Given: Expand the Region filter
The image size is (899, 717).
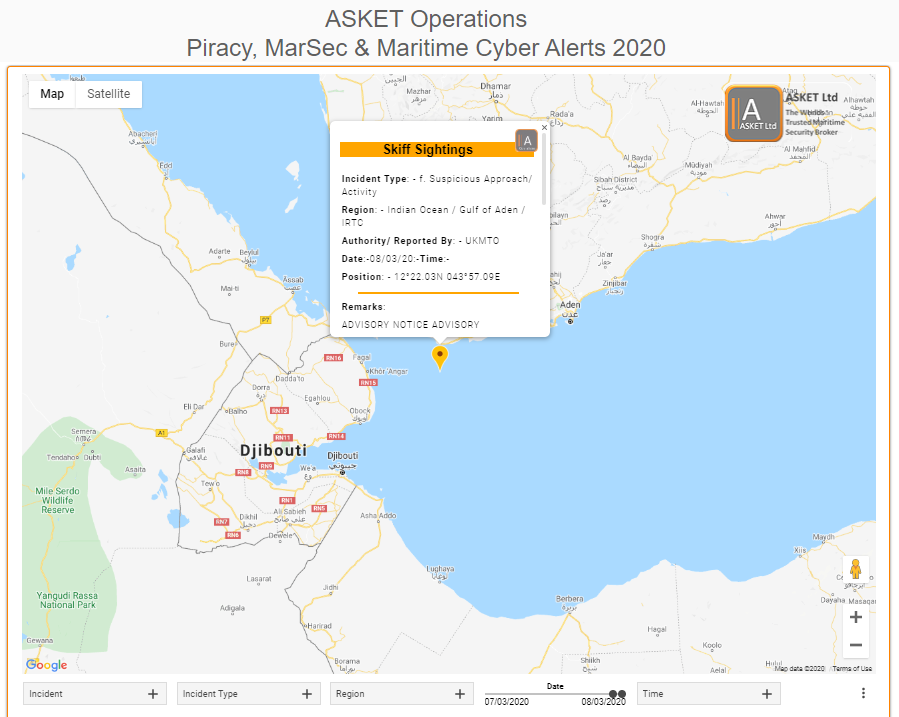Looking at the screenshot, I should 402,694.
